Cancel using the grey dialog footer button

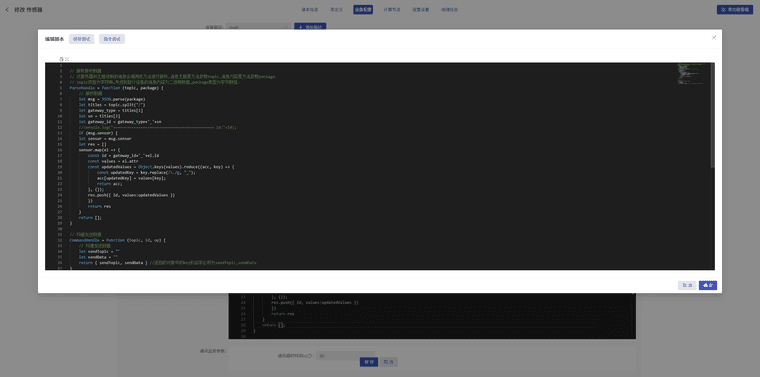tap(687, 285)
